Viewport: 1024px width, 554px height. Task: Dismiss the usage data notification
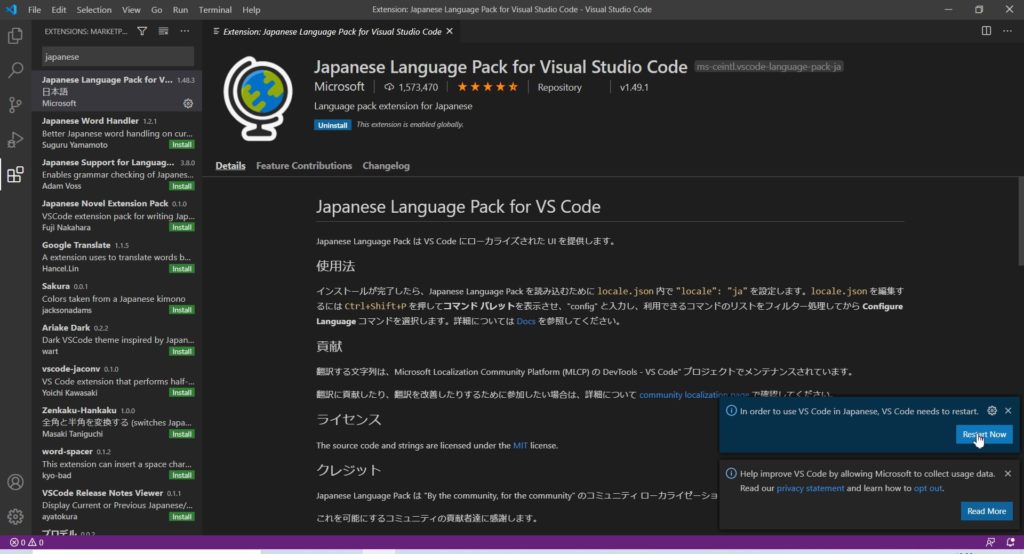1008,473
